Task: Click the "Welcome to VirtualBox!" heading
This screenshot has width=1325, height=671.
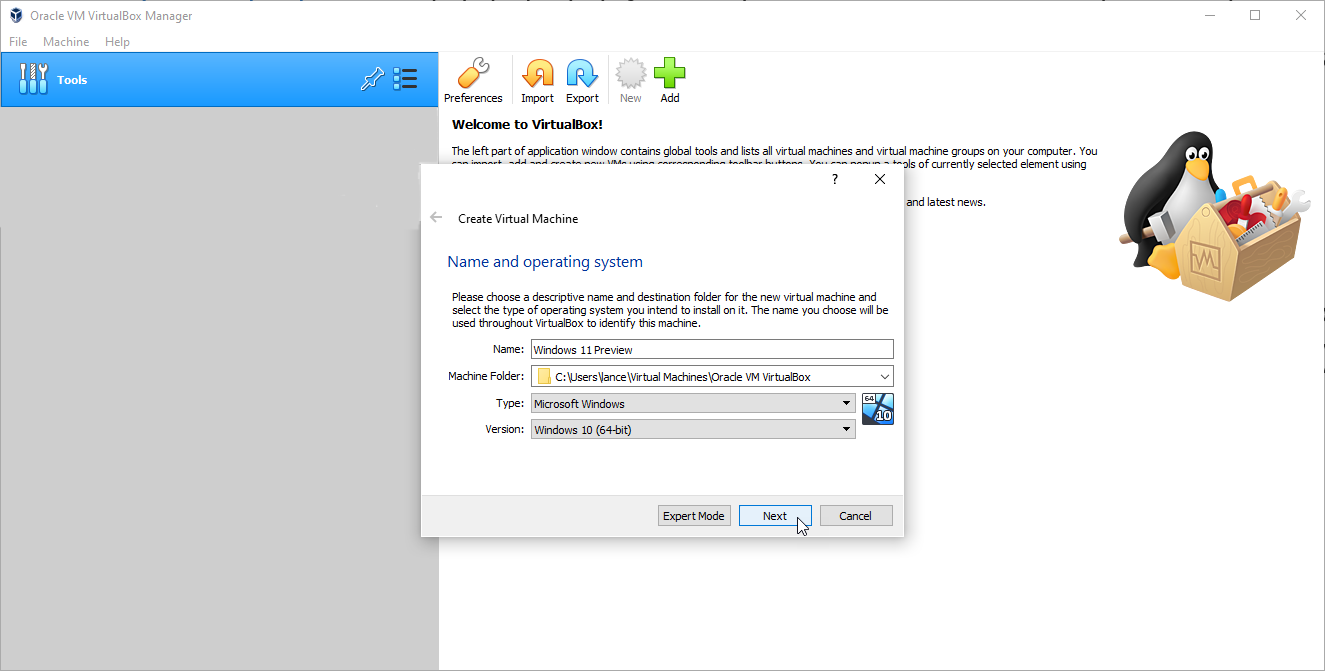Action: pos(527,125)
